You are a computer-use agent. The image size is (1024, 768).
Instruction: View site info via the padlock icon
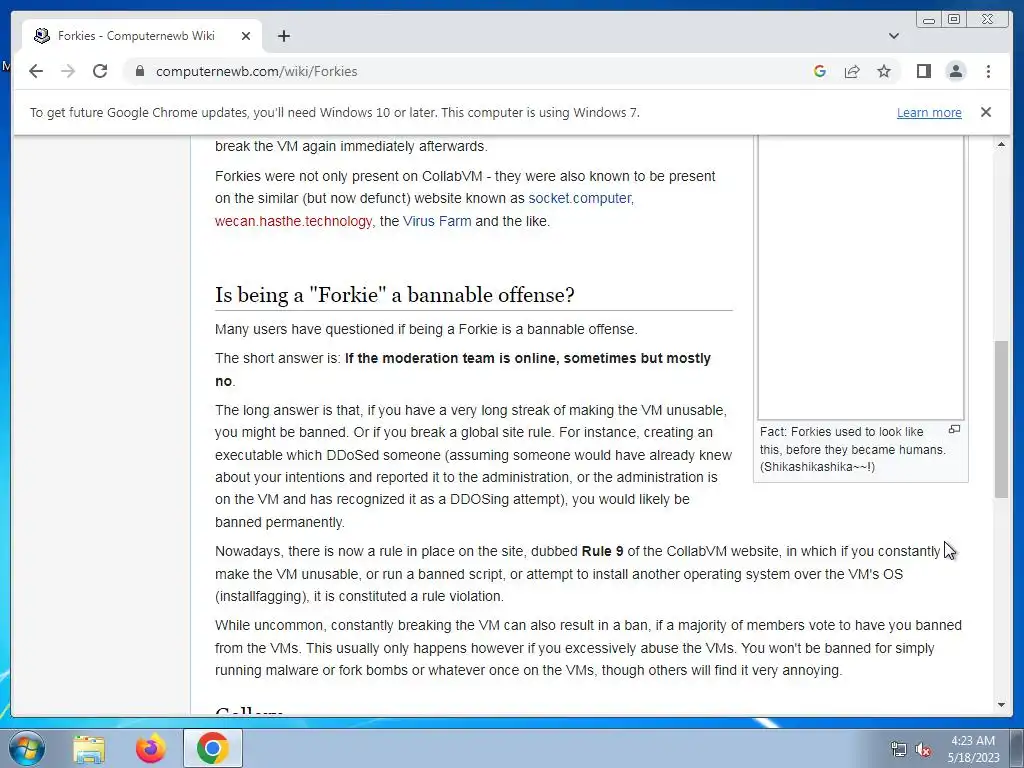139,71
